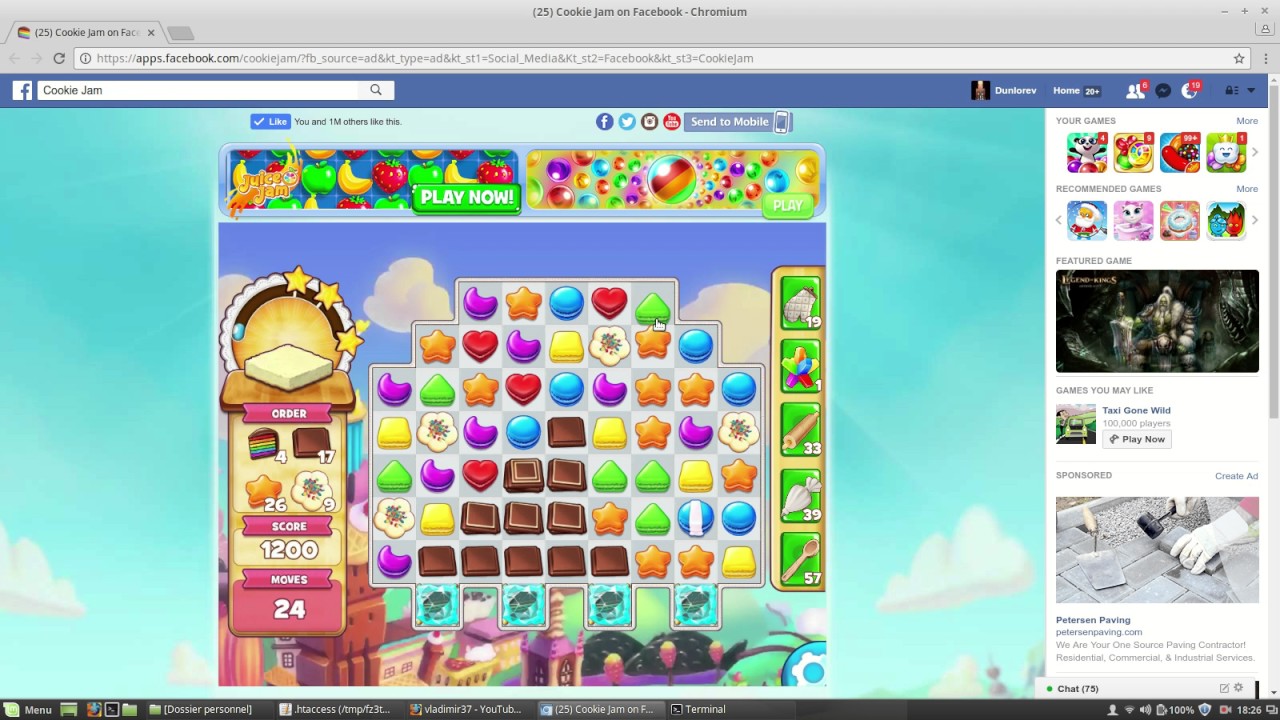
Task: Use the piping bag booster showing 39
Action: click(x=800, y=496)
